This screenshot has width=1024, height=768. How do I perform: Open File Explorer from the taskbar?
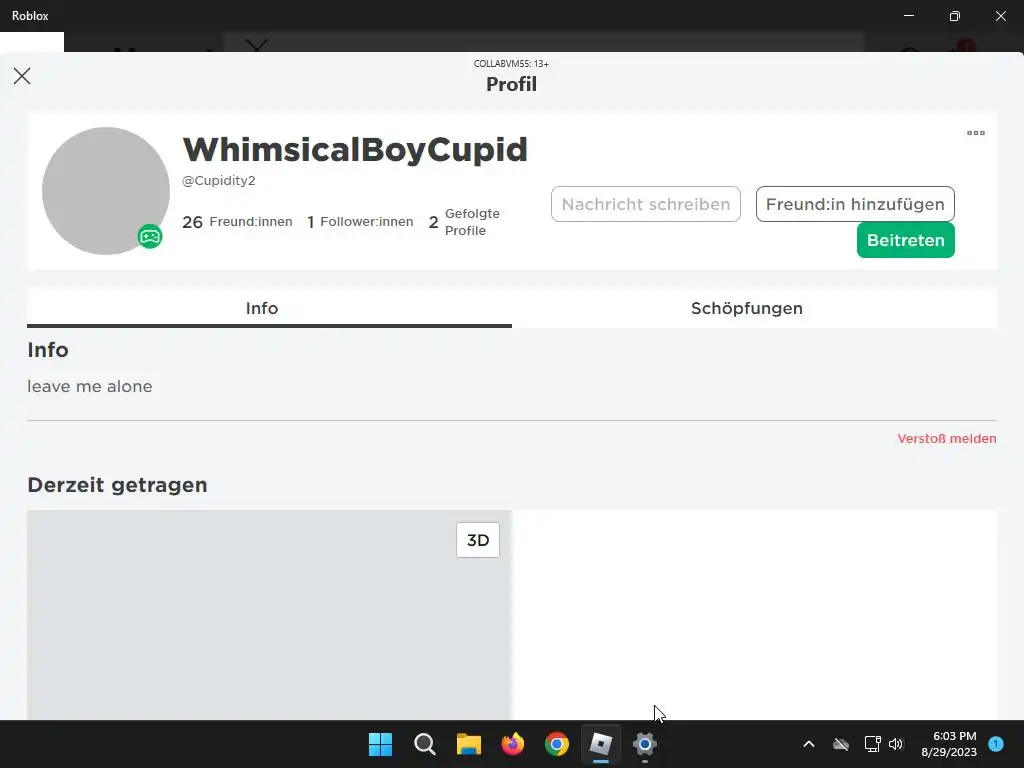[468, 744]
